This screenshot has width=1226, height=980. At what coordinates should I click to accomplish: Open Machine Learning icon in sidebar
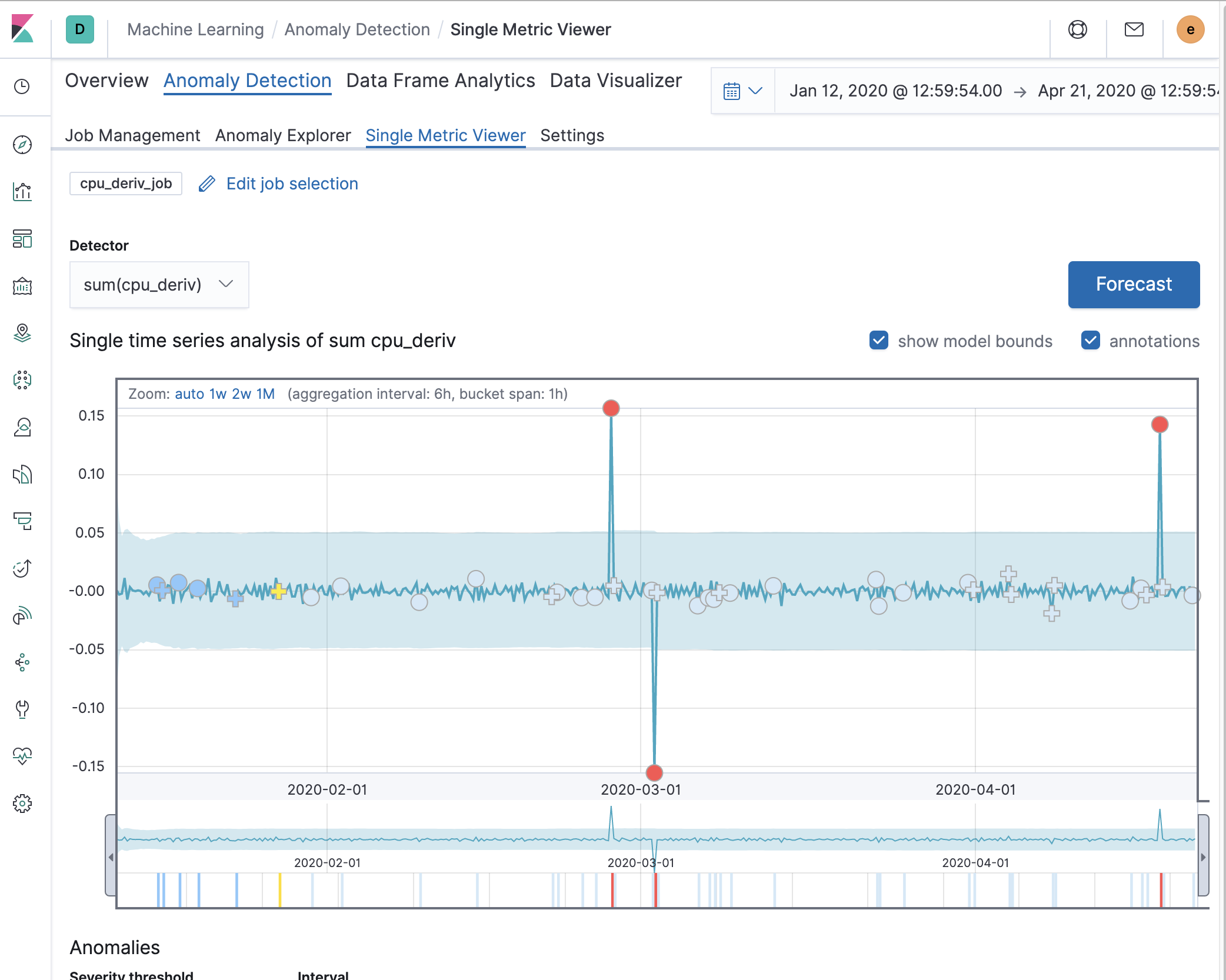point(22,380)
